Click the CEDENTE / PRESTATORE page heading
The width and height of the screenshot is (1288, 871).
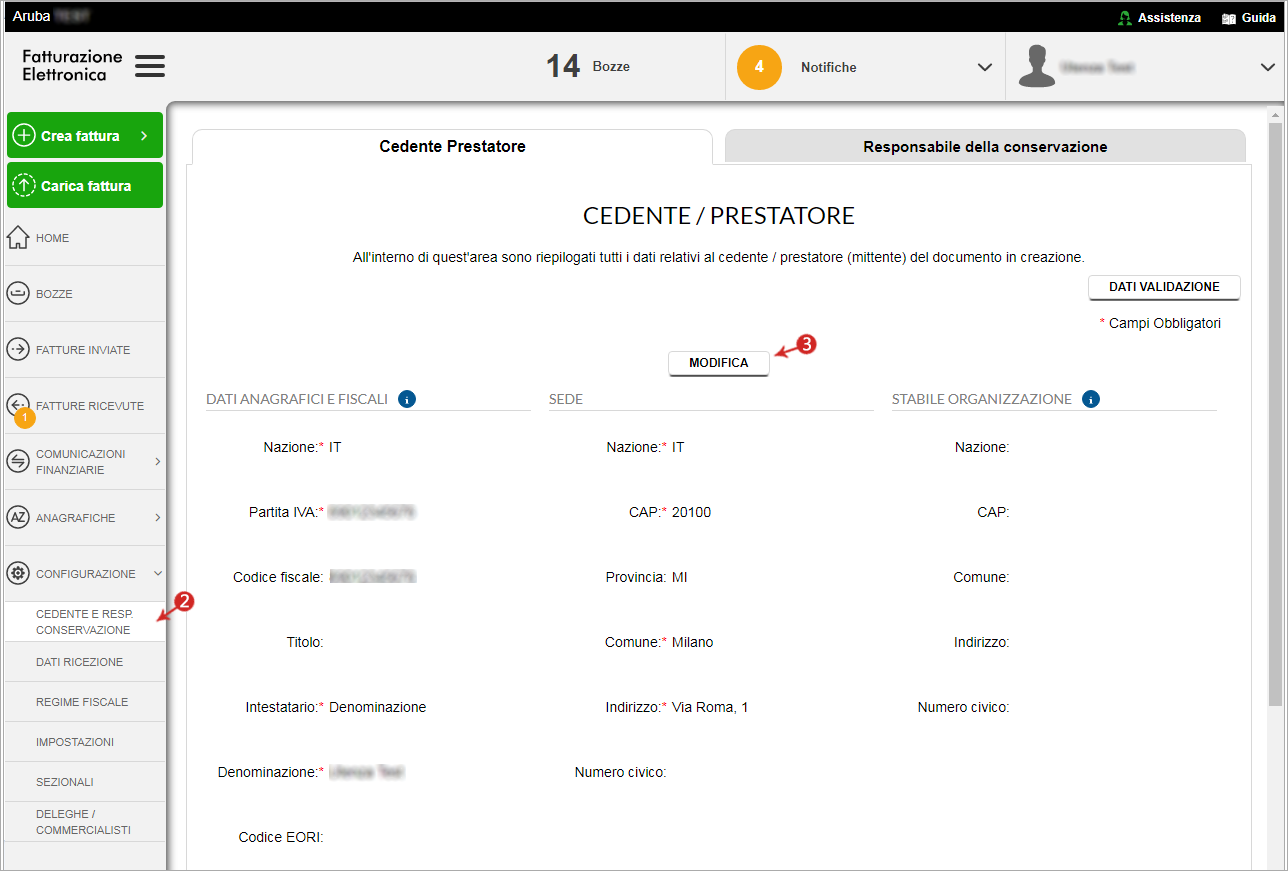pyautogui.click(x=719, y=216)
